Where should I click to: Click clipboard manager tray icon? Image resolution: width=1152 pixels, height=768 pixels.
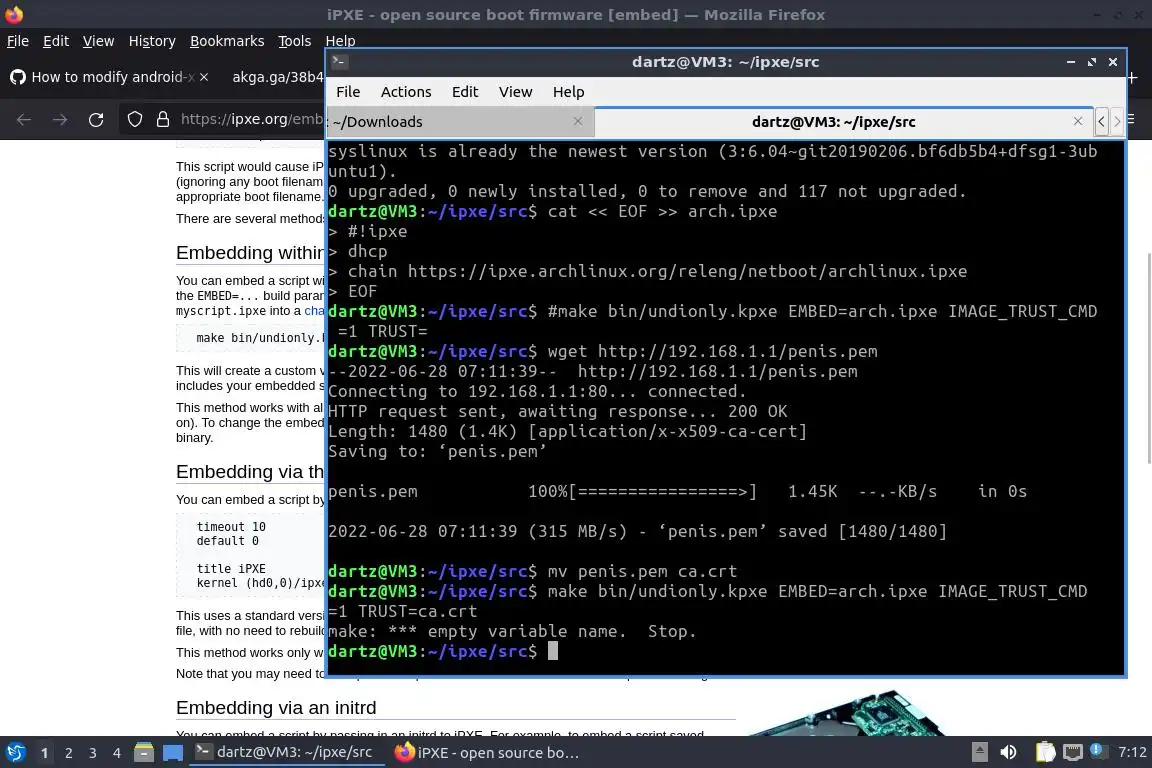click(x=1045, y=752)
